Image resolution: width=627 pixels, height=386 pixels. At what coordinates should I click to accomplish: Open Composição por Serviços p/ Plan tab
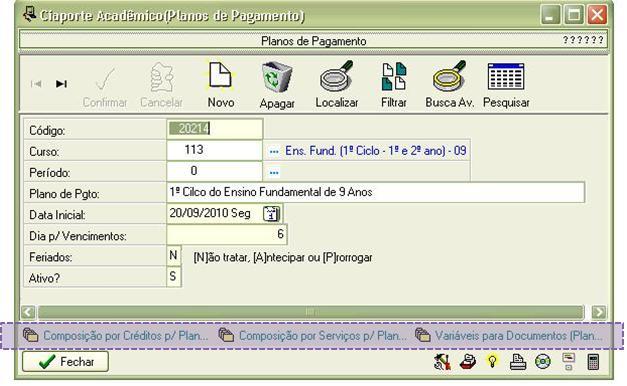pyautogui.click(x=313, y=335)
